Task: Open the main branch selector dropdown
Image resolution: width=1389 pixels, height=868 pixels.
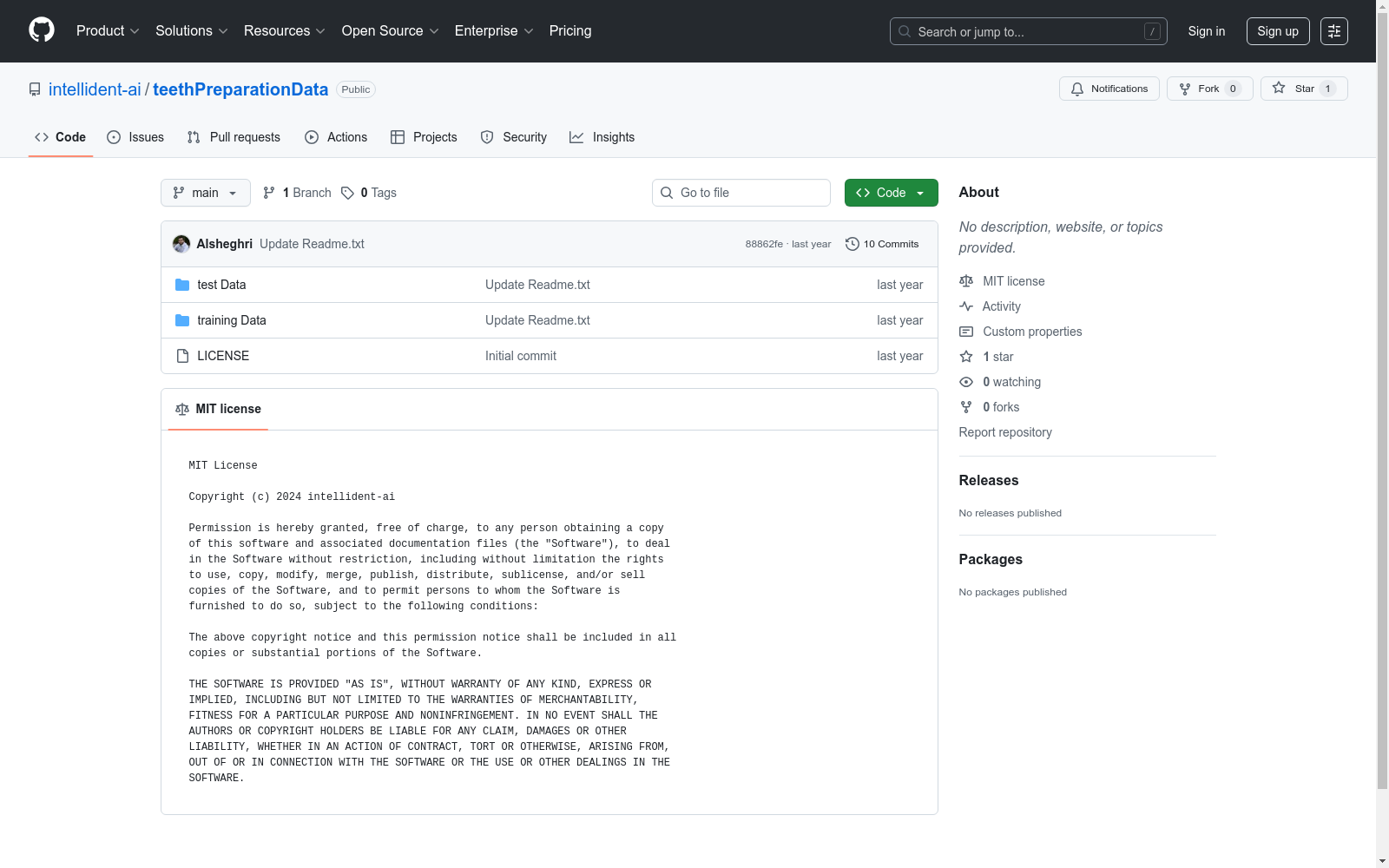Action: click(x=206, y=193)
